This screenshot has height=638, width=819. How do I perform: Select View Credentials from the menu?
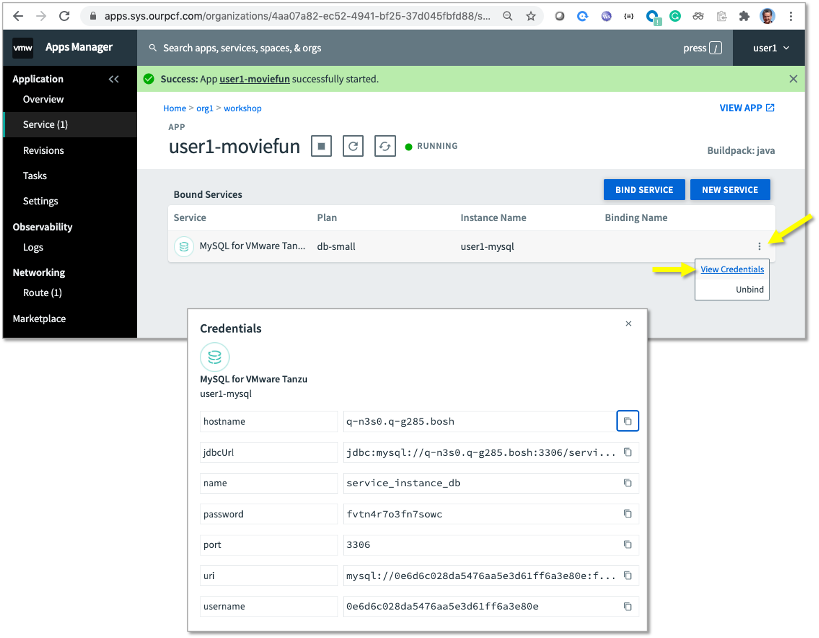[732, 269]
